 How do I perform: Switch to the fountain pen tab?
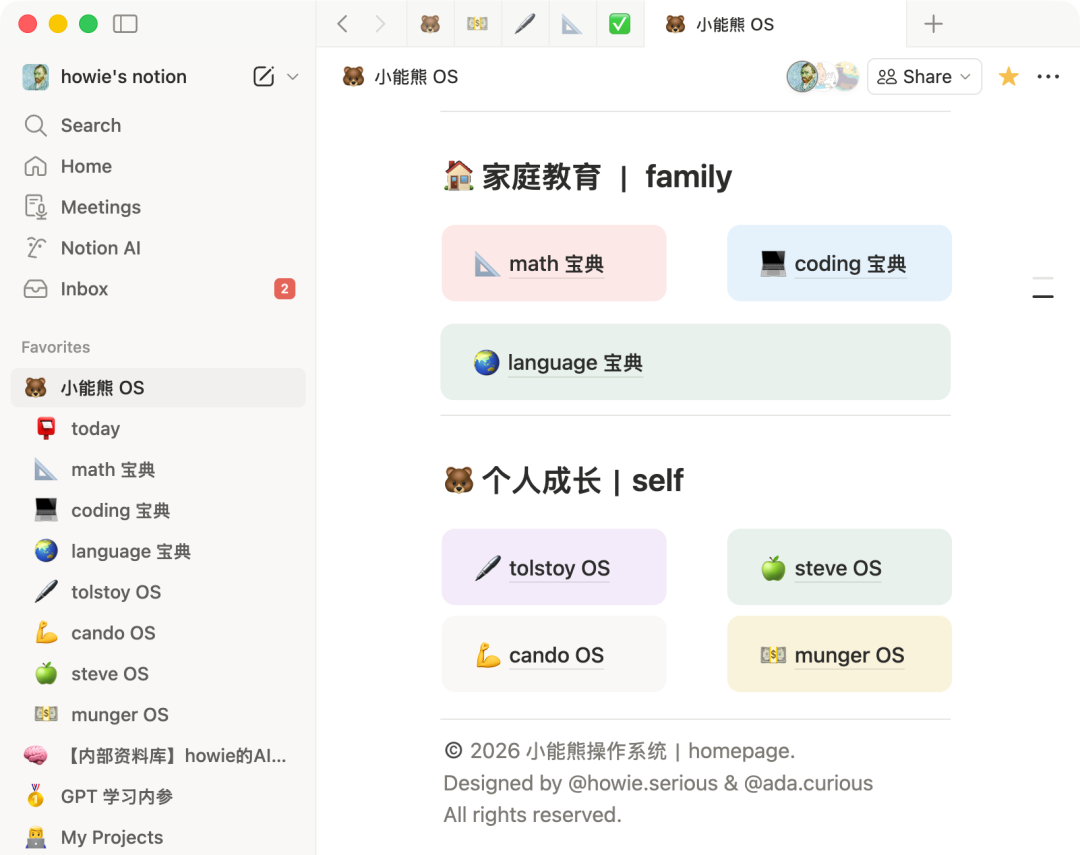coord(525,24)
